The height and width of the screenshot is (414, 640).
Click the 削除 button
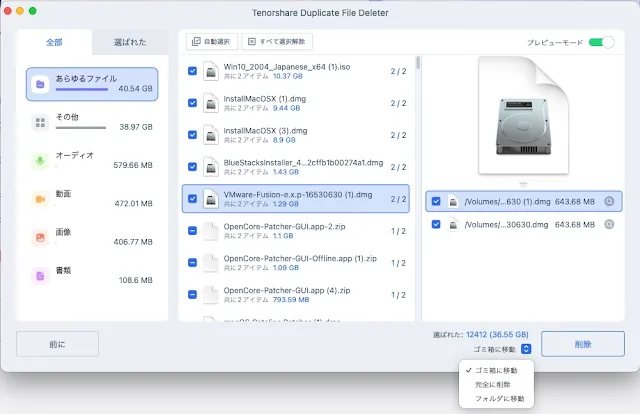[x=582, y=344]
